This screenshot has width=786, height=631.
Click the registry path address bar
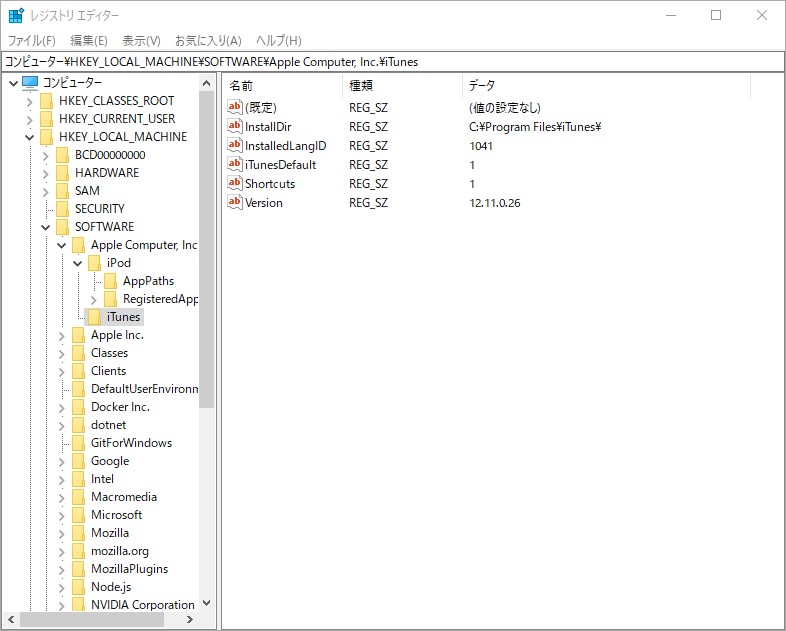393,62
